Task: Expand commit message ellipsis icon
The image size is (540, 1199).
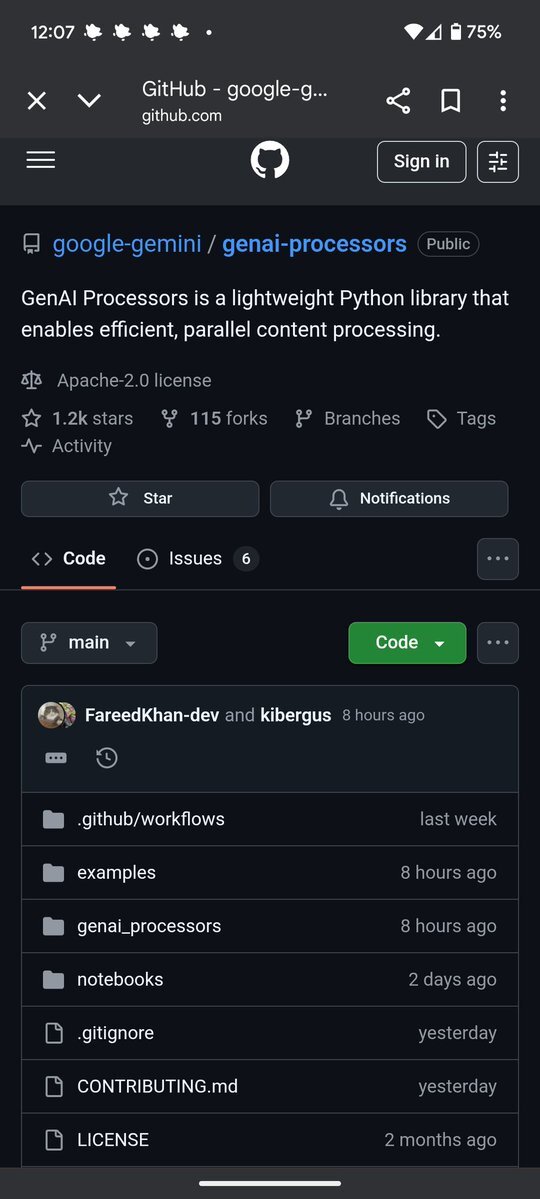Action: click(56, 758)
